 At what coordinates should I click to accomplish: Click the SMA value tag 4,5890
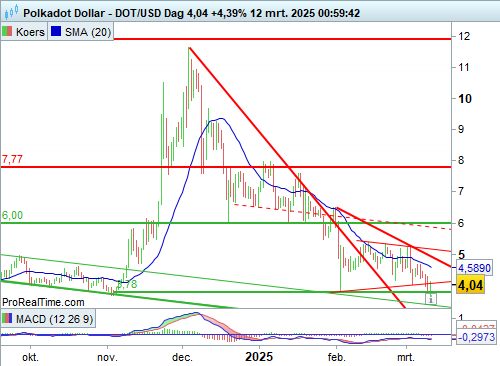tap(475, 268)
